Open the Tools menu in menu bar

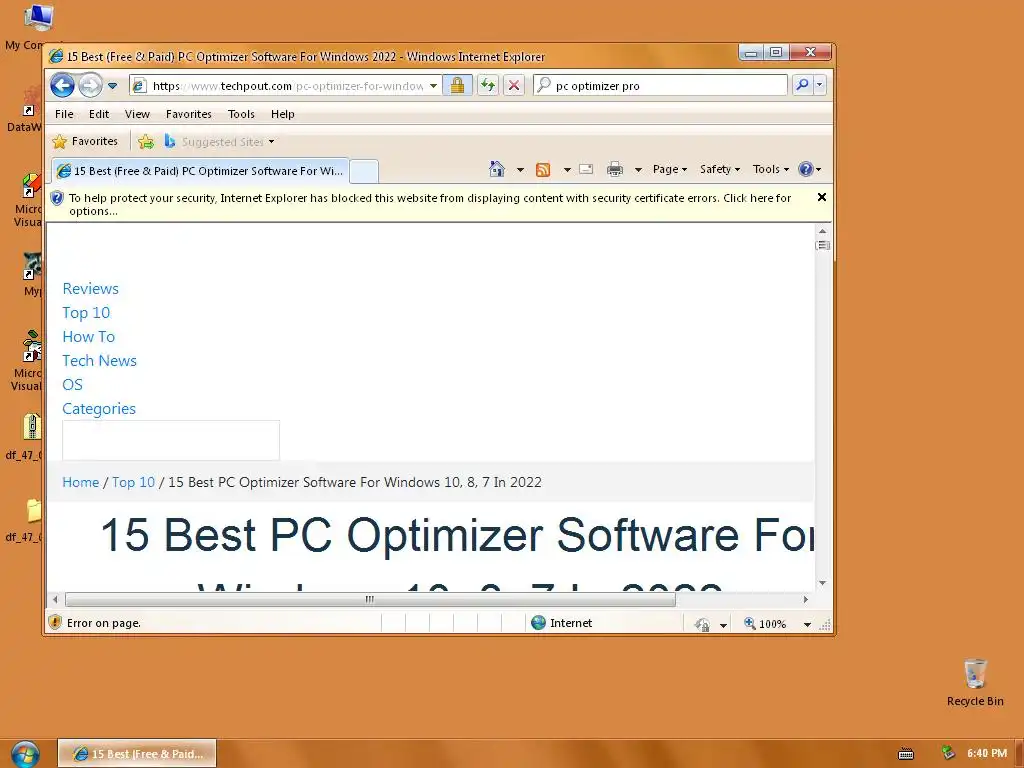pyautogui.click(x=241, y=114)
